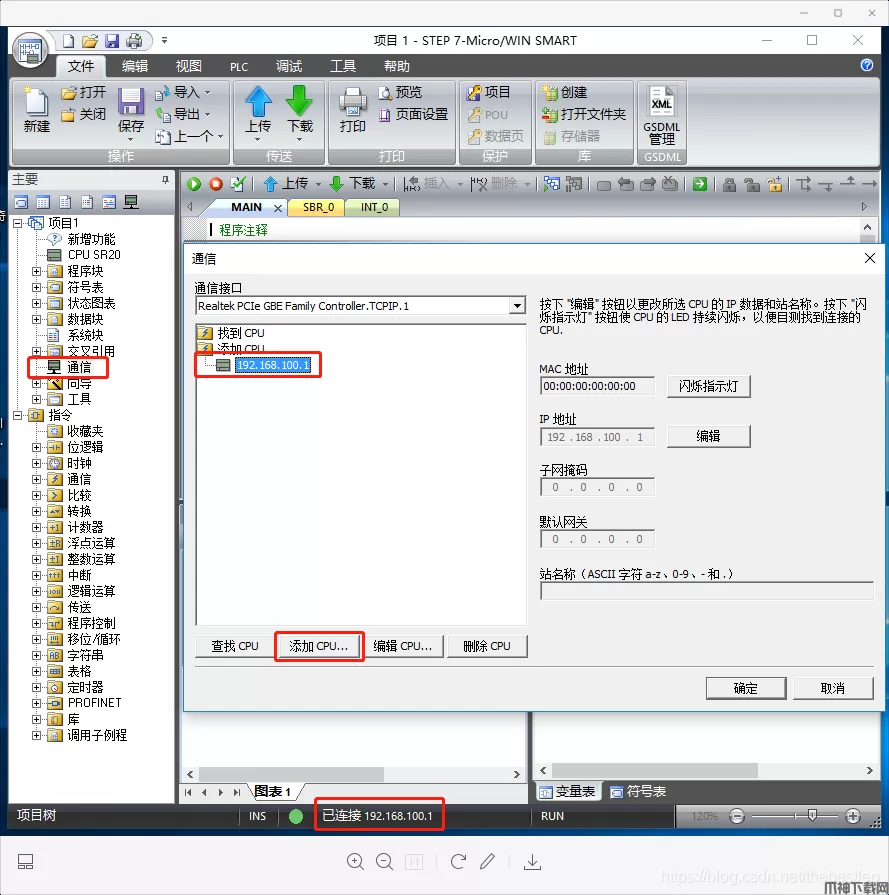Expand the PROFINET instruction folder
Image resolution: width=889 pixels, height=895 pixels.
(37, 703)
